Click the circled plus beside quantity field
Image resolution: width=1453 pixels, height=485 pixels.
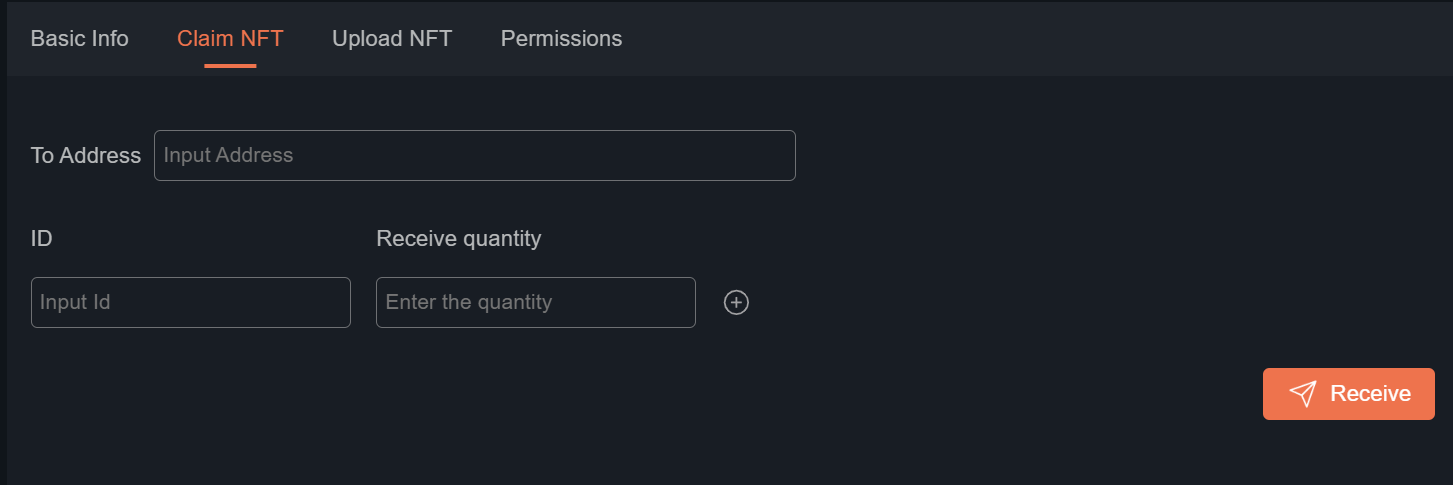point(736,302)
